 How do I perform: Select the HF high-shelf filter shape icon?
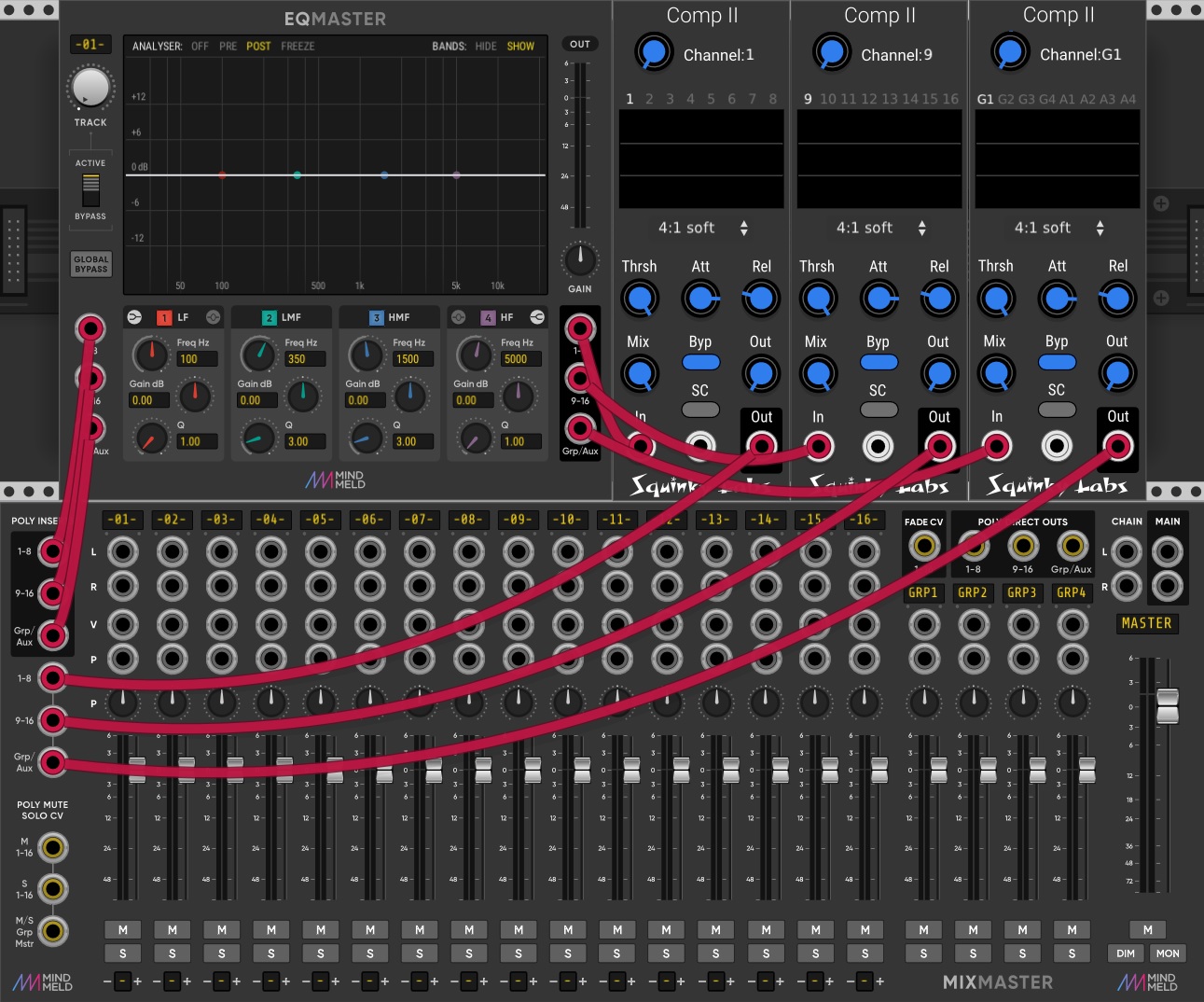pyautogui.click(x=537, y=317)
